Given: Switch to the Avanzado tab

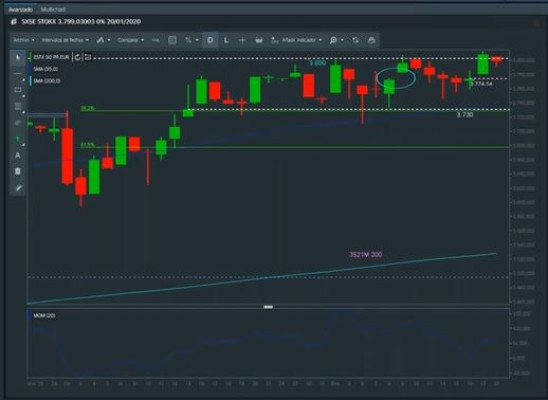Looking at the screenshot, I should point(20,9).
